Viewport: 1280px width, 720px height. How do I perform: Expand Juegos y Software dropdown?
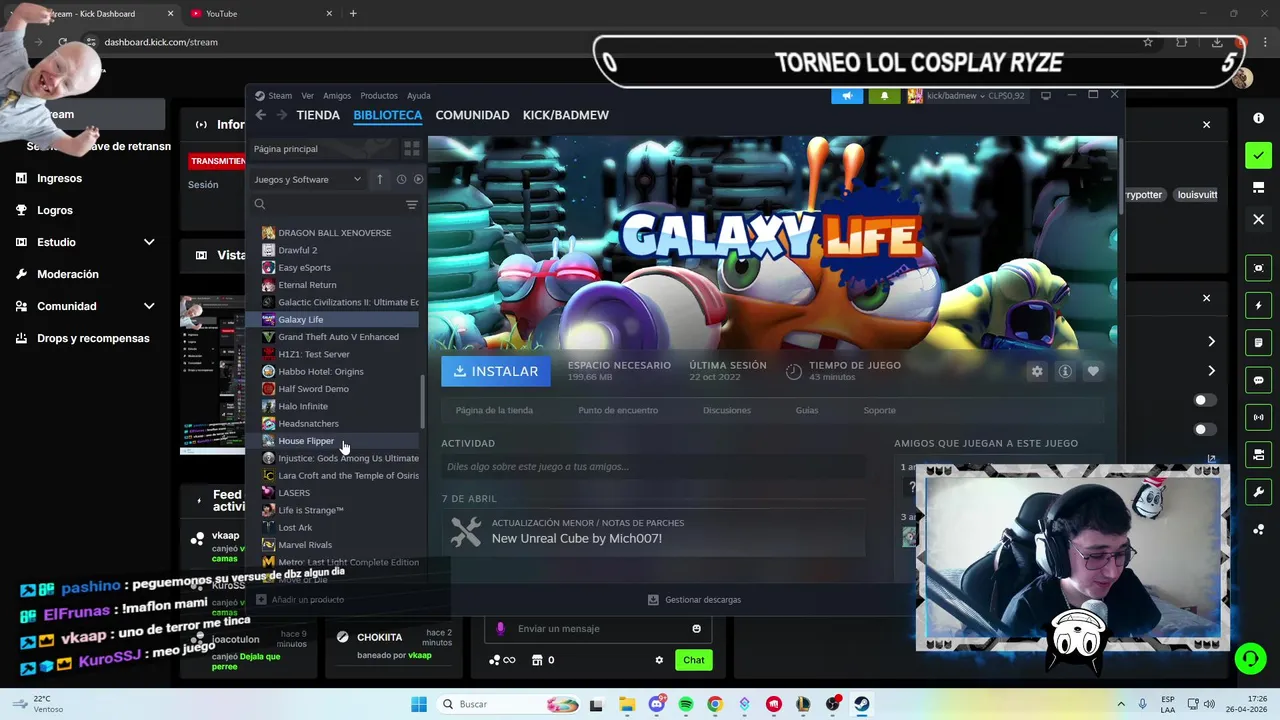[x=307, y=179]
